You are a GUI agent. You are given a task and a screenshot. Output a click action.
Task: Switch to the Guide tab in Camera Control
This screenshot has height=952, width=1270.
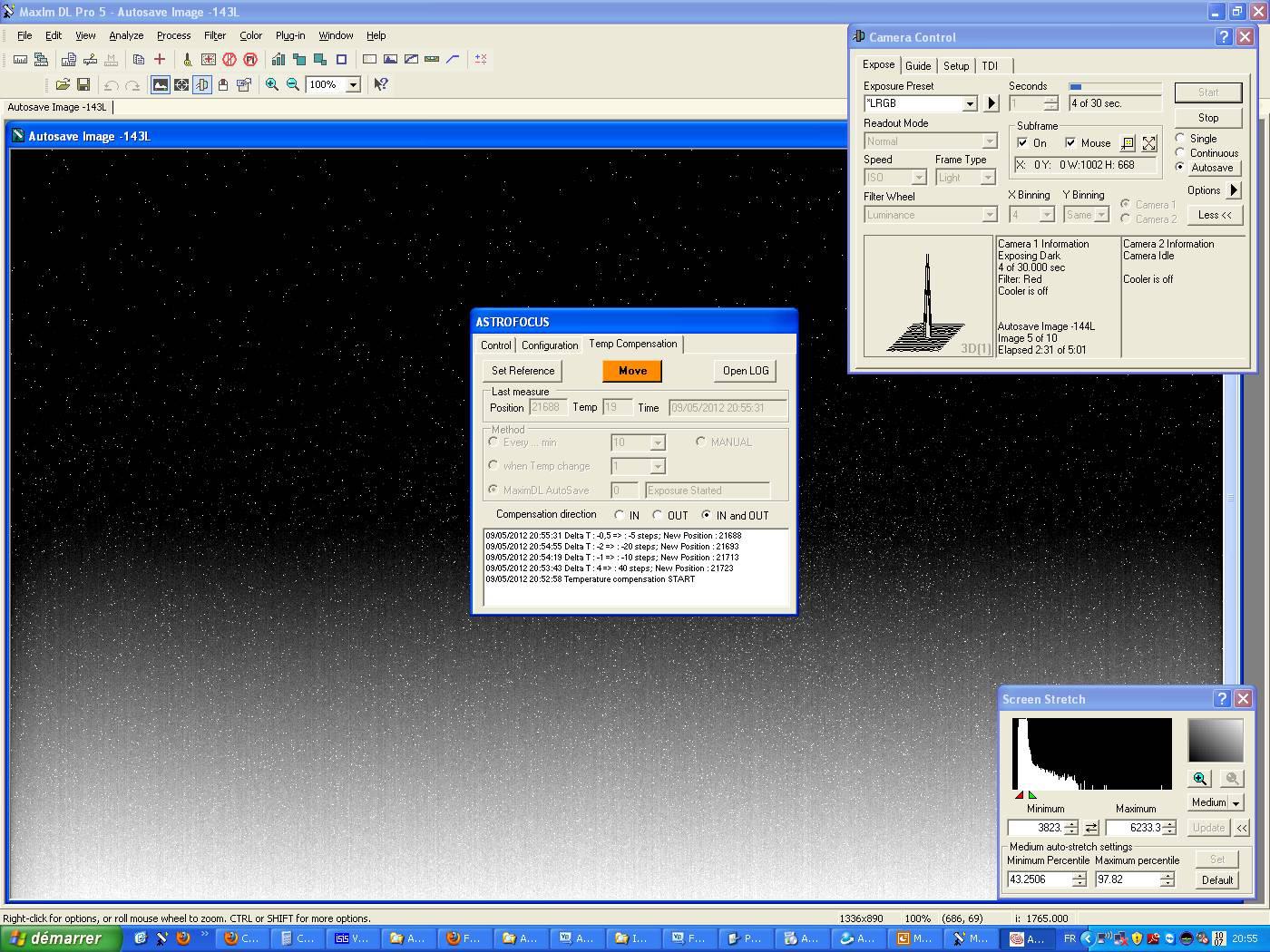coord(918,65)
